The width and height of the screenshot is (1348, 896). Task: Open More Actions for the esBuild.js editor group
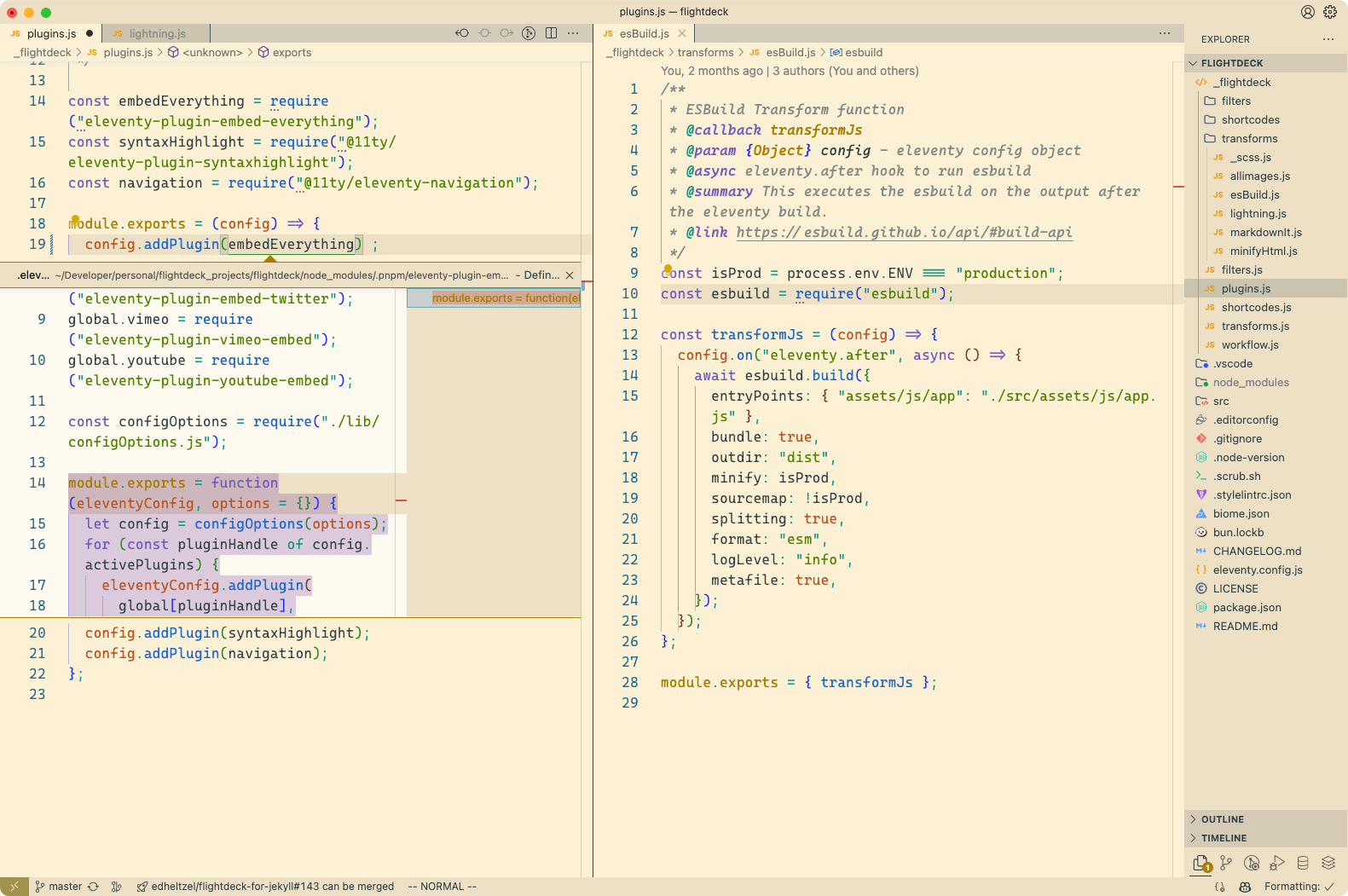1165,33
